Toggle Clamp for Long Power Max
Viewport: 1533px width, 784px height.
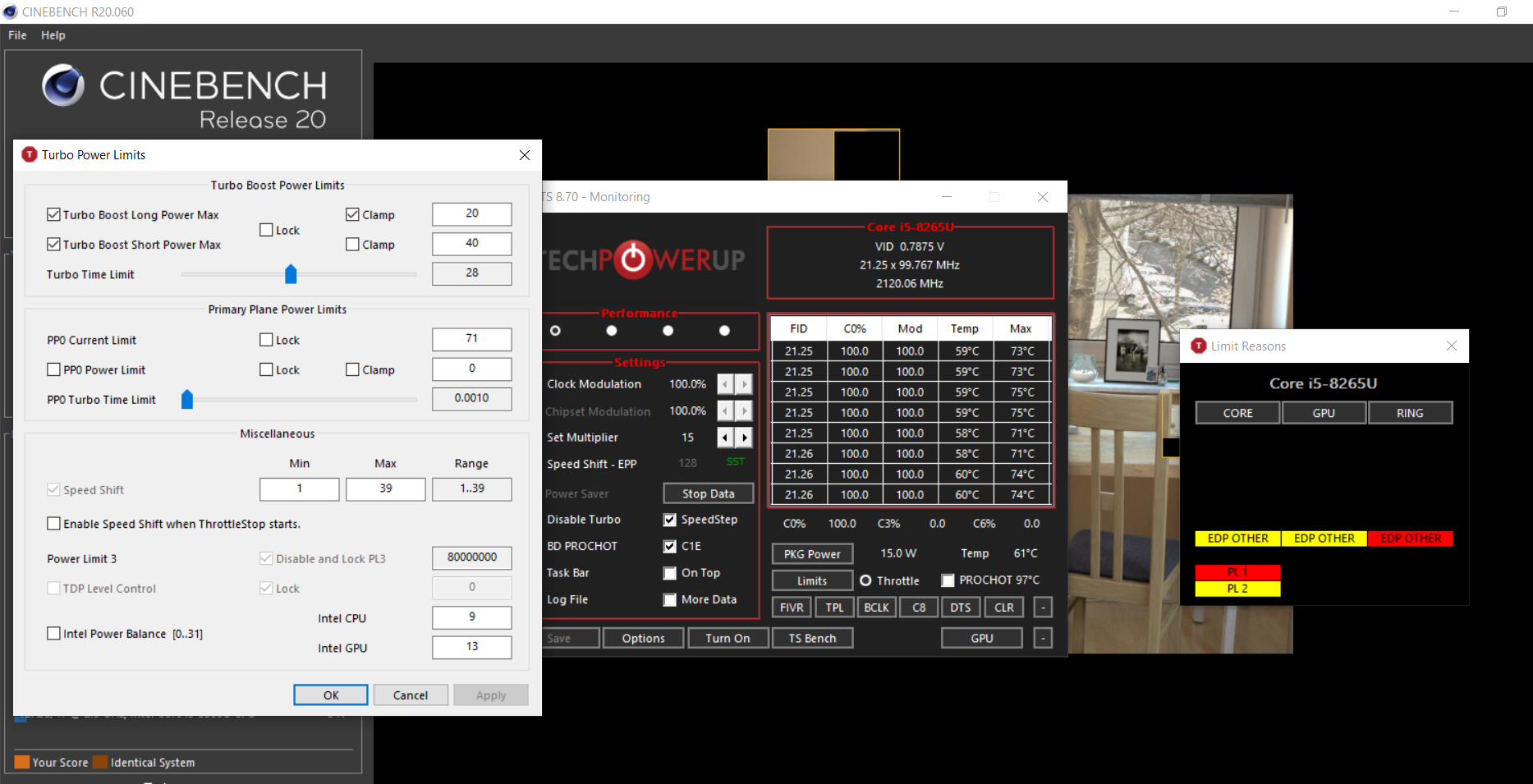pos(352,214)
